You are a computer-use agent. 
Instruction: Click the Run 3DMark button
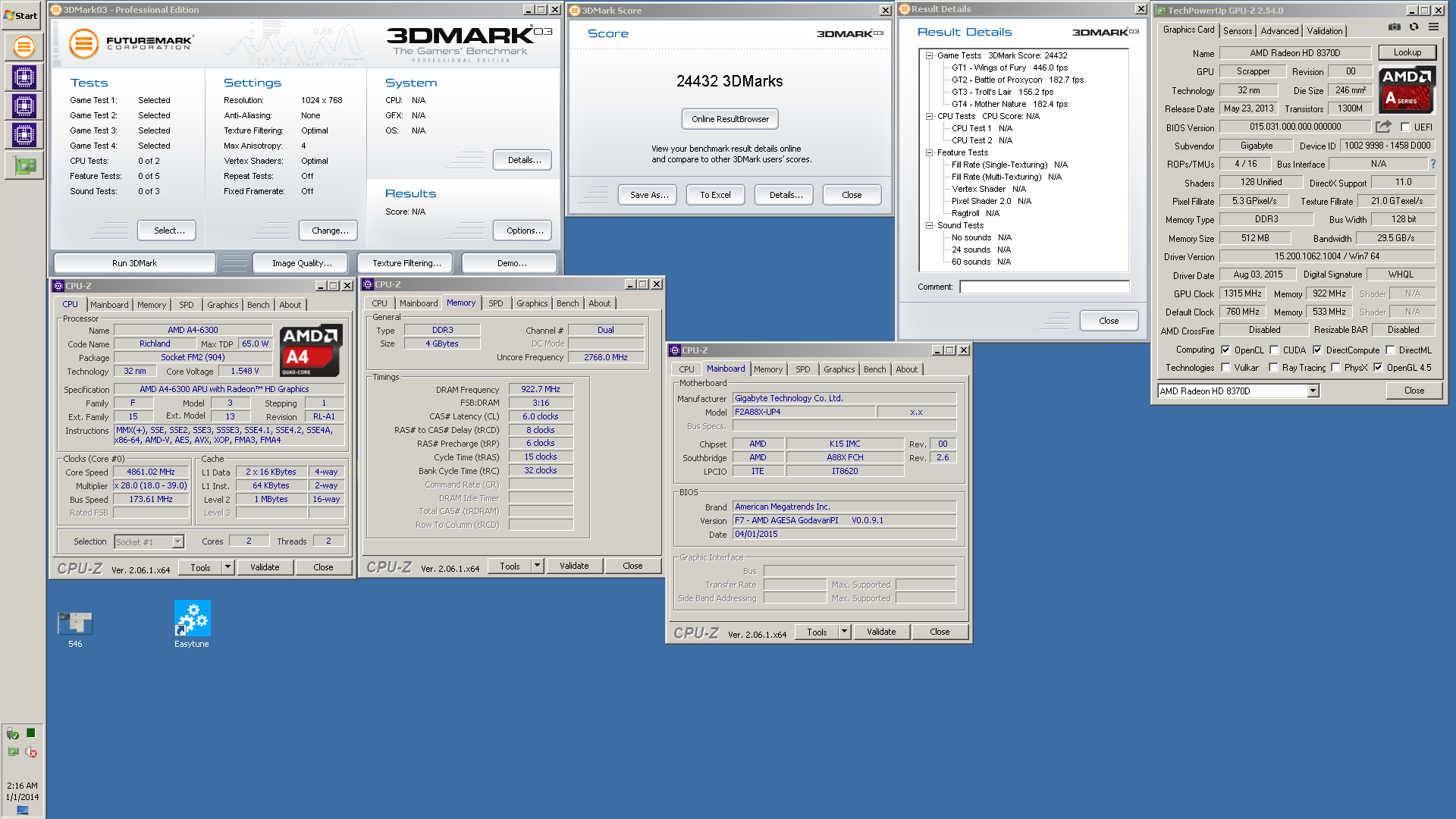134,263
